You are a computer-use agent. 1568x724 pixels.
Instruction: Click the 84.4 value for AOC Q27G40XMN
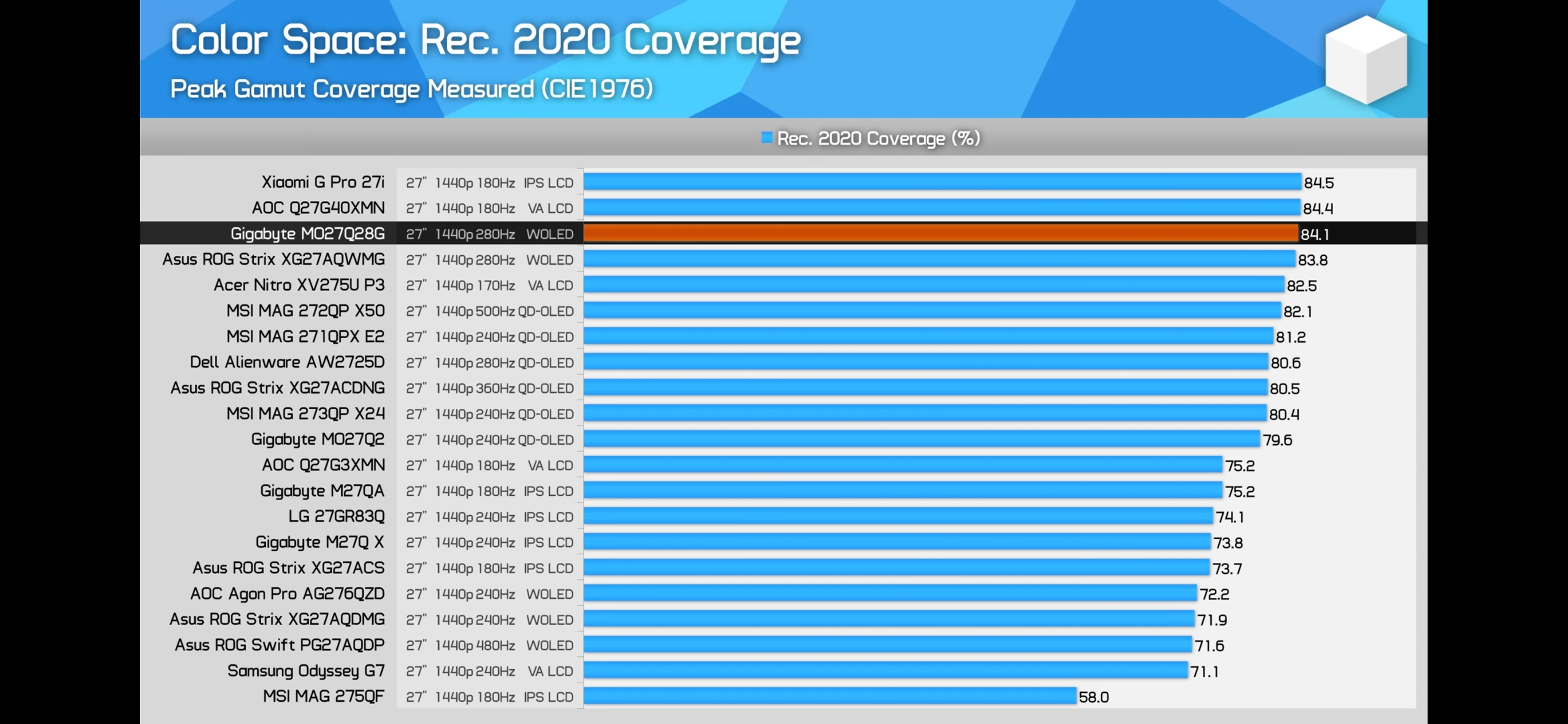(1318, 208)
